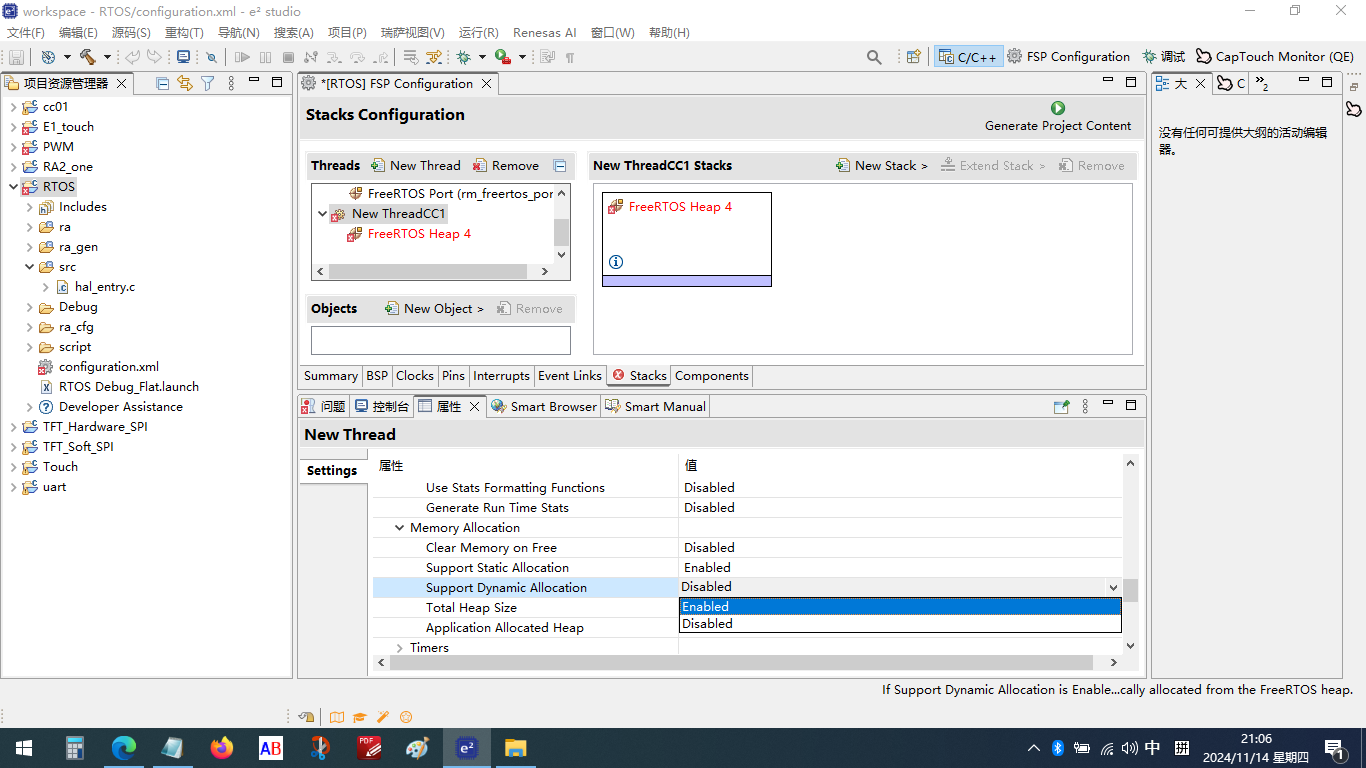Viewport: 1366px width, 768px height.
Task: Open File Explorer from the taskbar
Action: point(515,748)
